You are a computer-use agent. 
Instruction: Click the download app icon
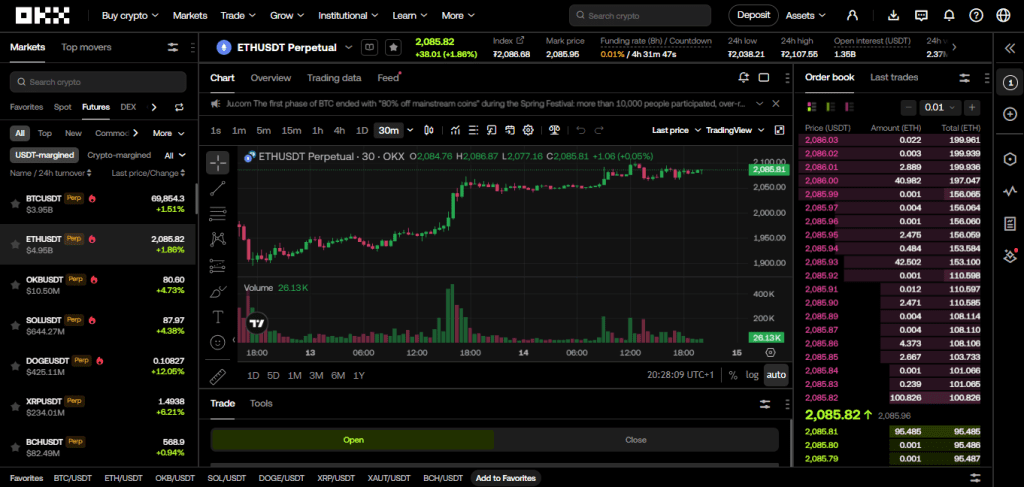pos(895,15)
